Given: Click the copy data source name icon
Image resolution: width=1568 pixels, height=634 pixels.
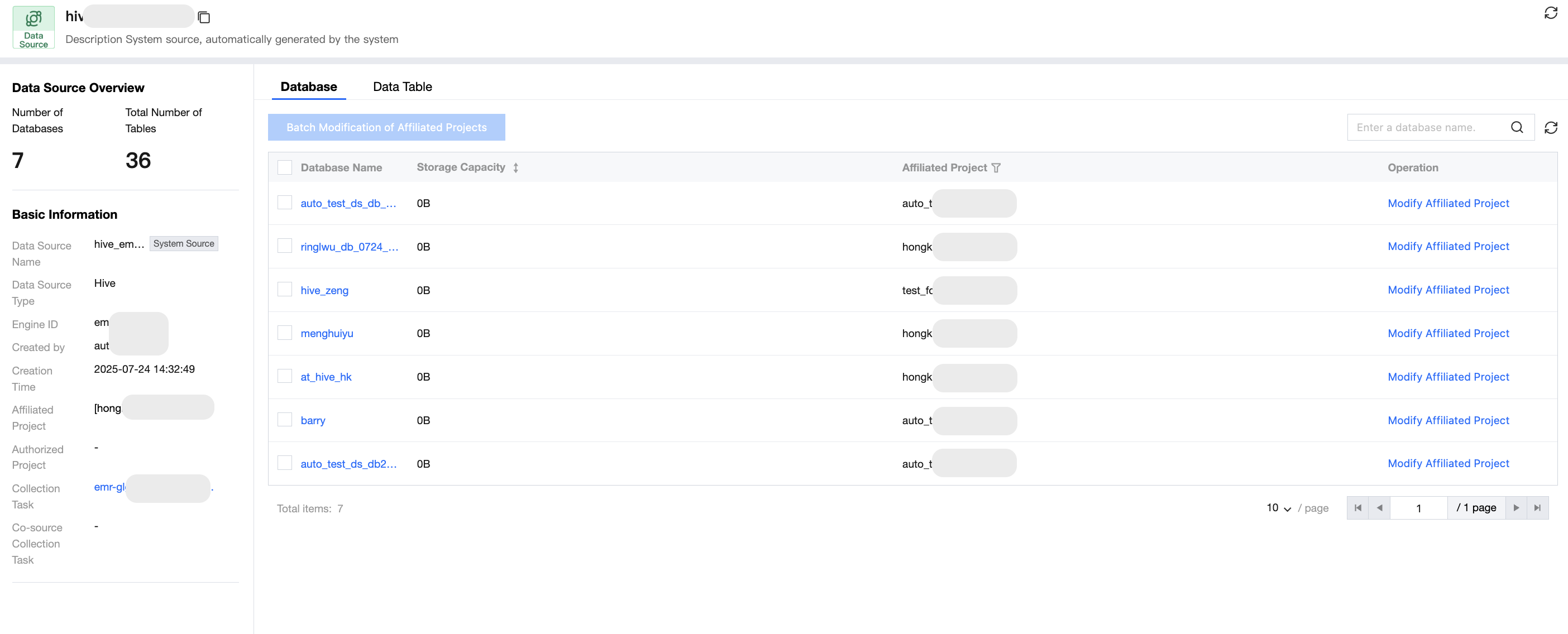Looking at the screenshot, I should (204, 18).
